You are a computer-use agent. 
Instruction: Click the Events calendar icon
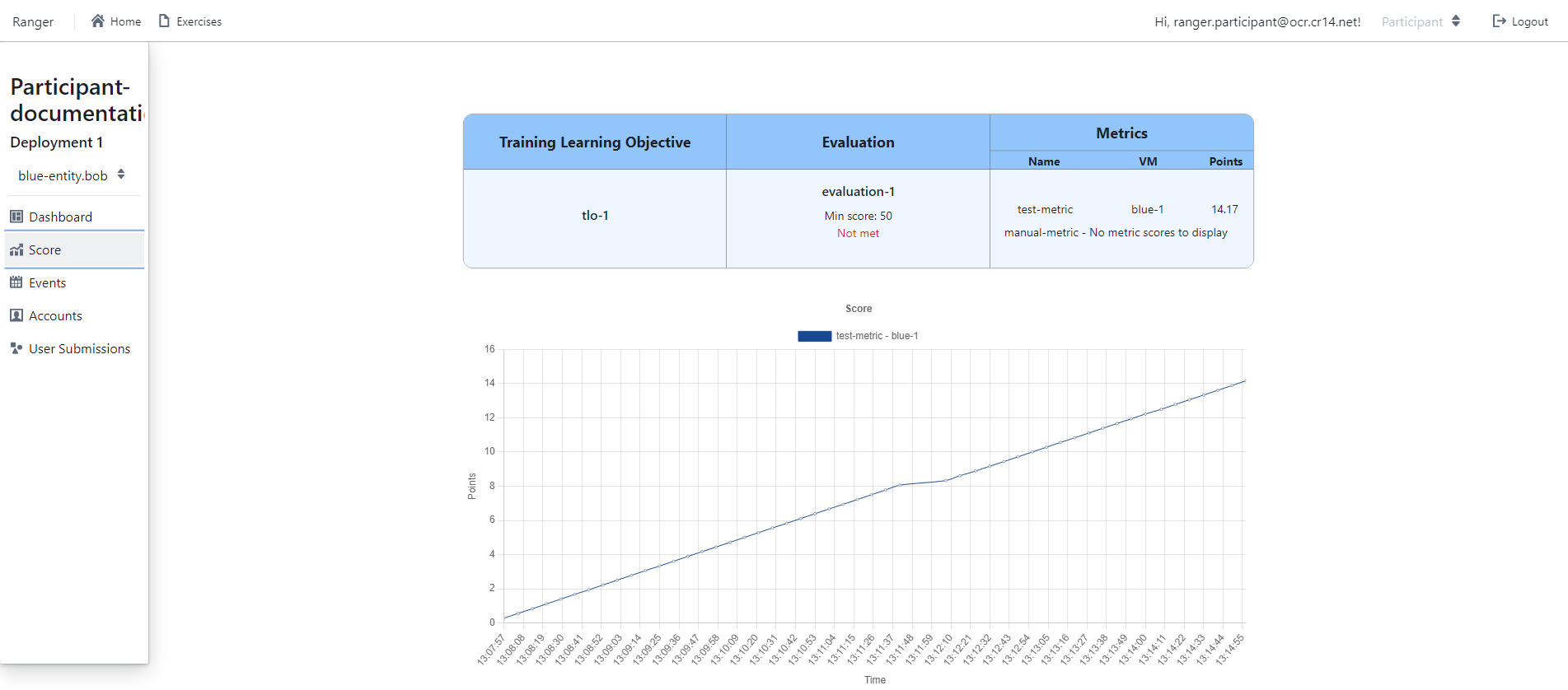click(x=16, y=282)
